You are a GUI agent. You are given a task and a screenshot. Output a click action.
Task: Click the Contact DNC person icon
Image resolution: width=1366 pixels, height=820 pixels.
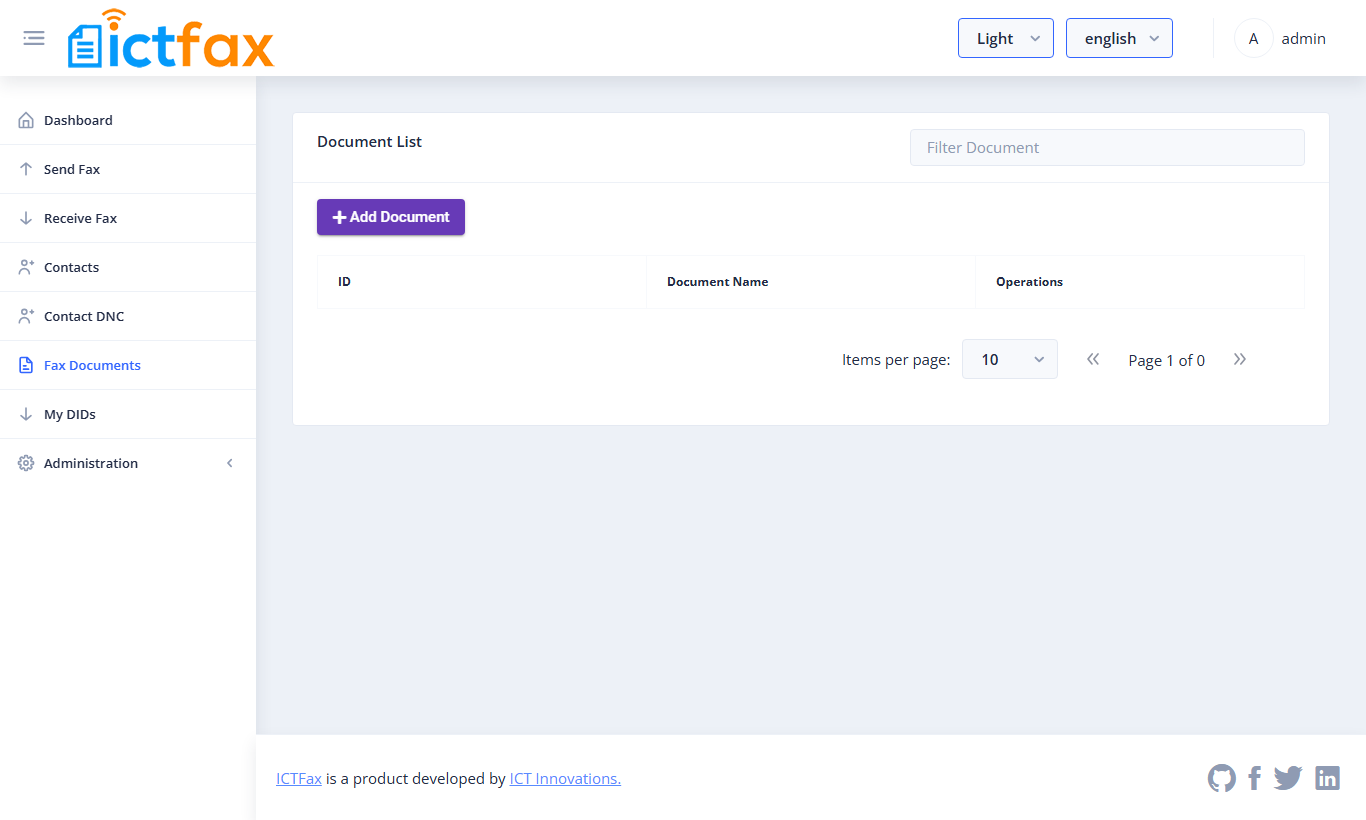(26, 316)
